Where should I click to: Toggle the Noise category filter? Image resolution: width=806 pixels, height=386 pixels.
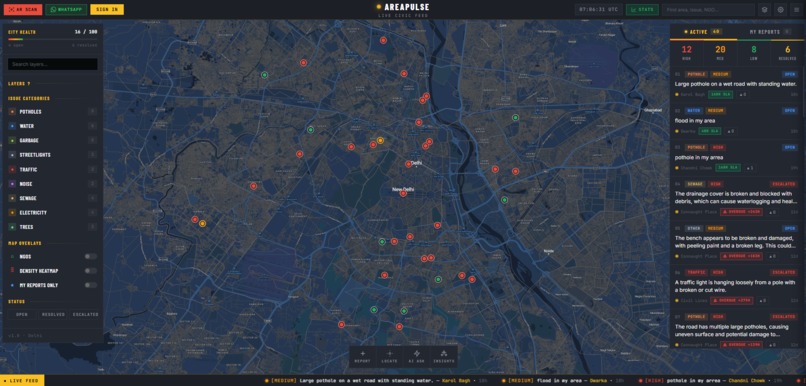52,183
